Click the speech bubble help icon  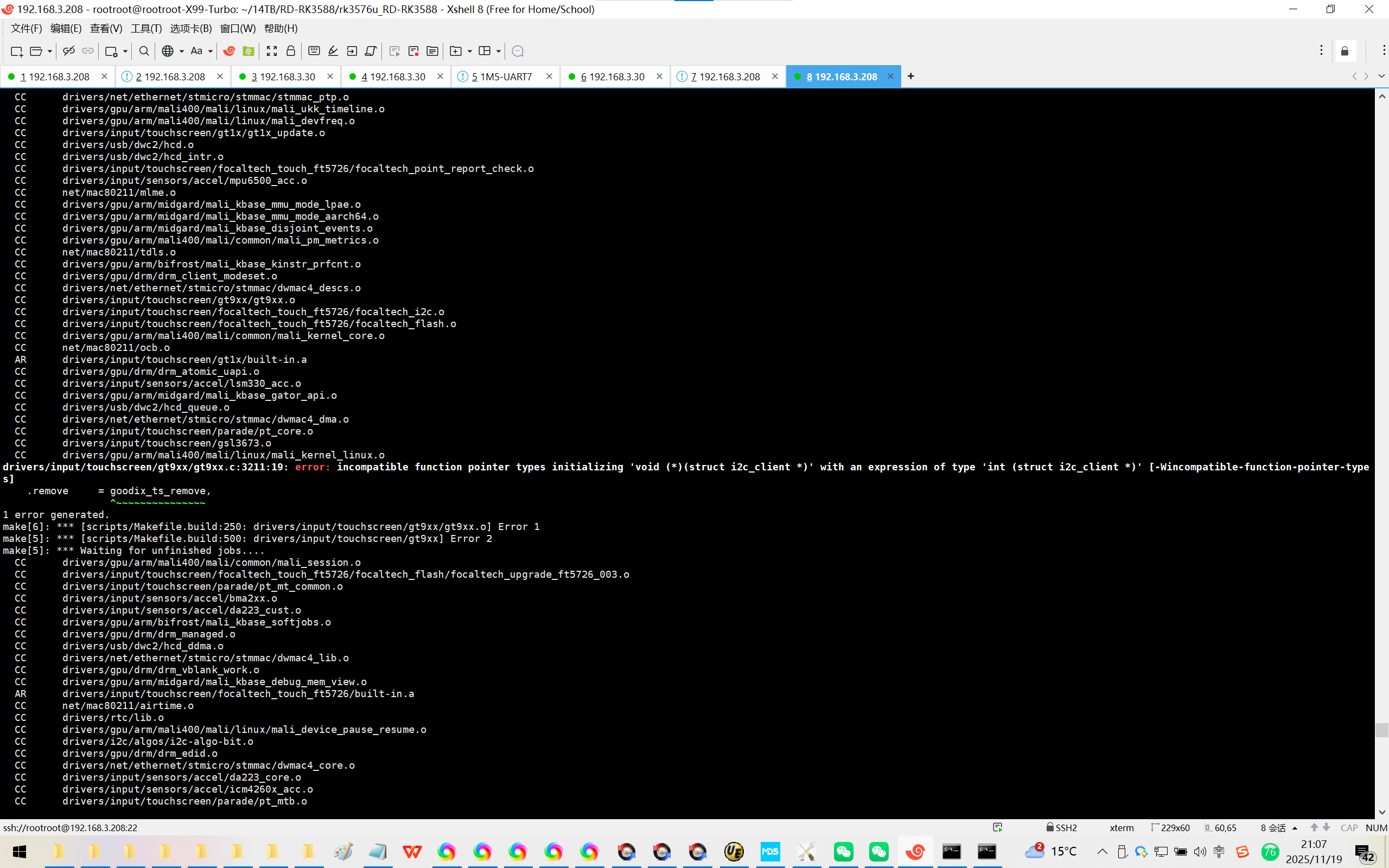[517, 51]
